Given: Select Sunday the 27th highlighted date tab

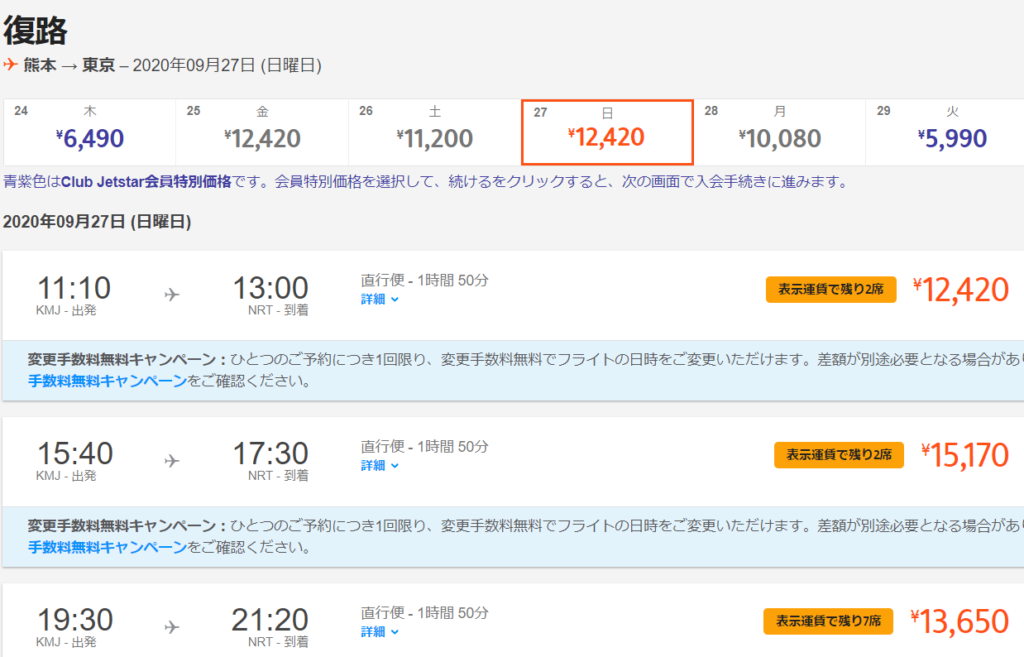Looking at the screenshot, I should coord(607,132).
